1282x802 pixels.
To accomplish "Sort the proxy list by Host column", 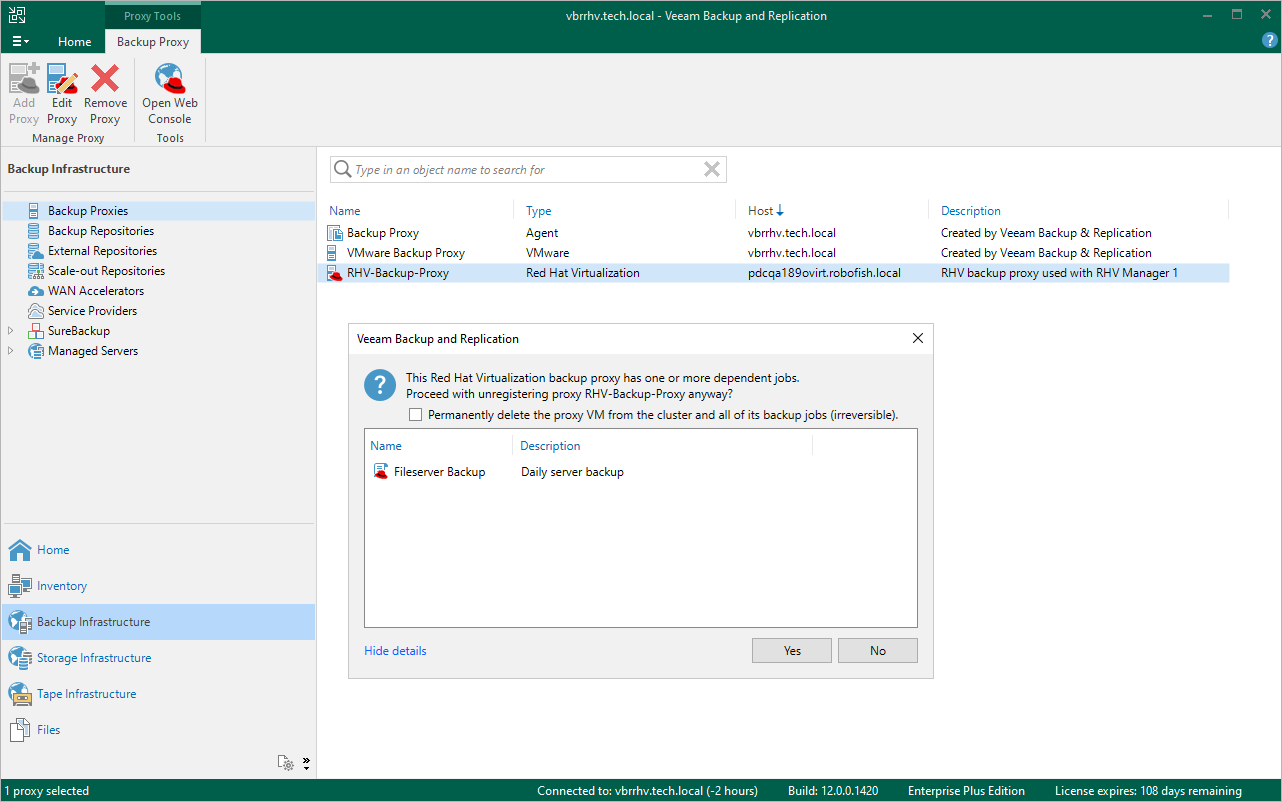I will tap(765, 211).
